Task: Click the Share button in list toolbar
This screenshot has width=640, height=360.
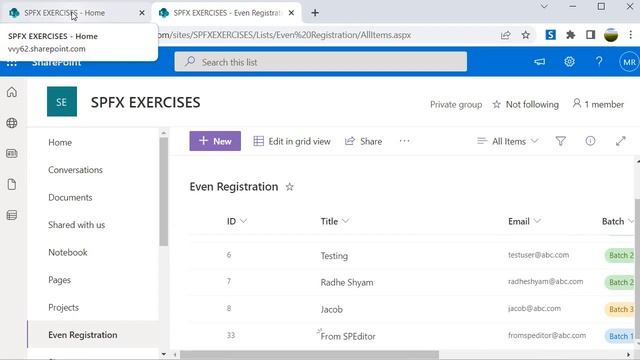Action: point(364,141)
